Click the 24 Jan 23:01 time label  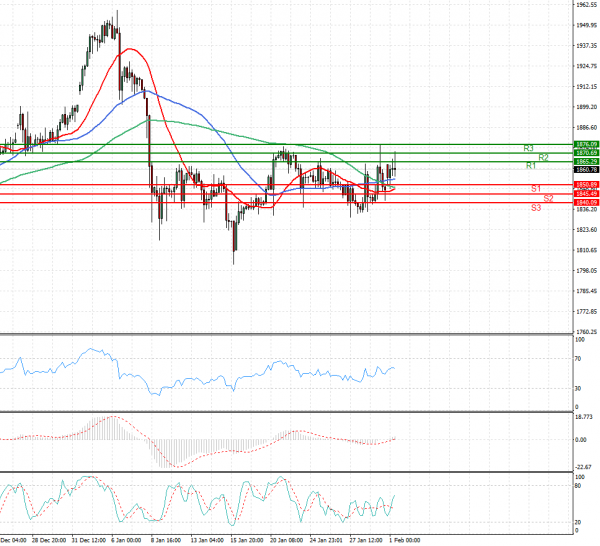326,540
